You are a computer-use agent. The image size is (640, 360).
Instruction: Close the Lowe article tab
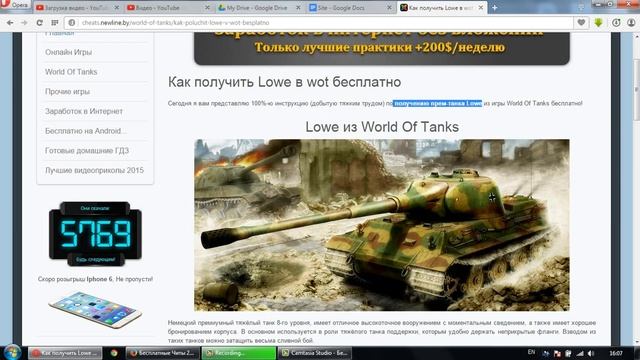click(x=481, y=8)
